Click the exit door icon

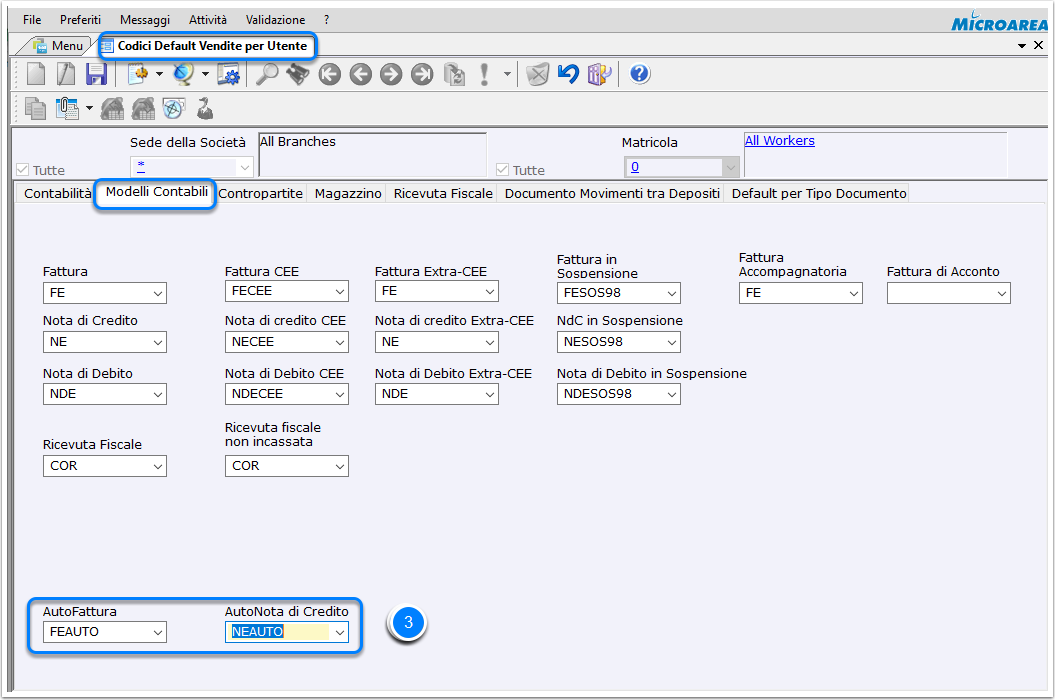[x=599, y=74]
